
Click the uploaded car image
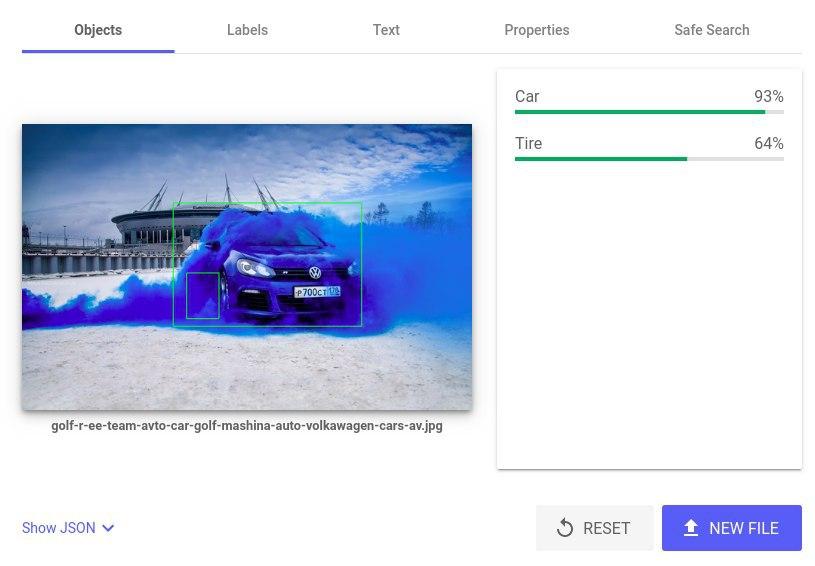pos(247,267)
